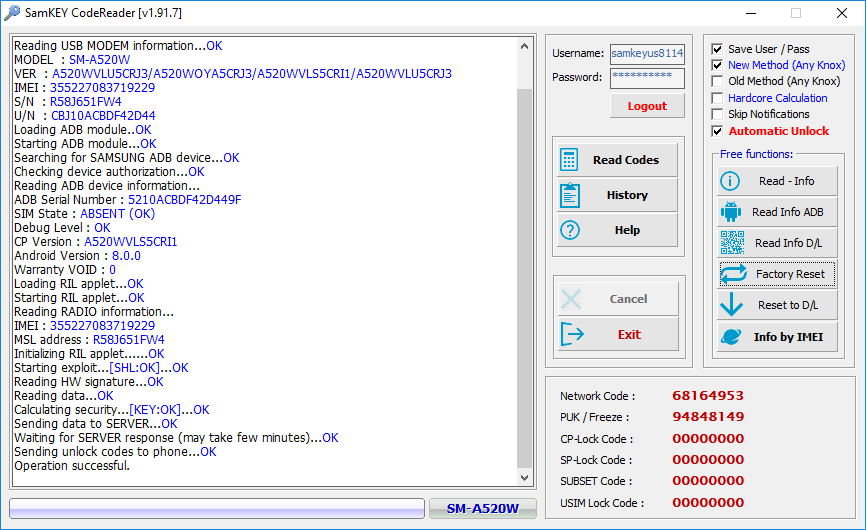
Task: Click the log scrollbar down arrow
Action: (525, 478)
